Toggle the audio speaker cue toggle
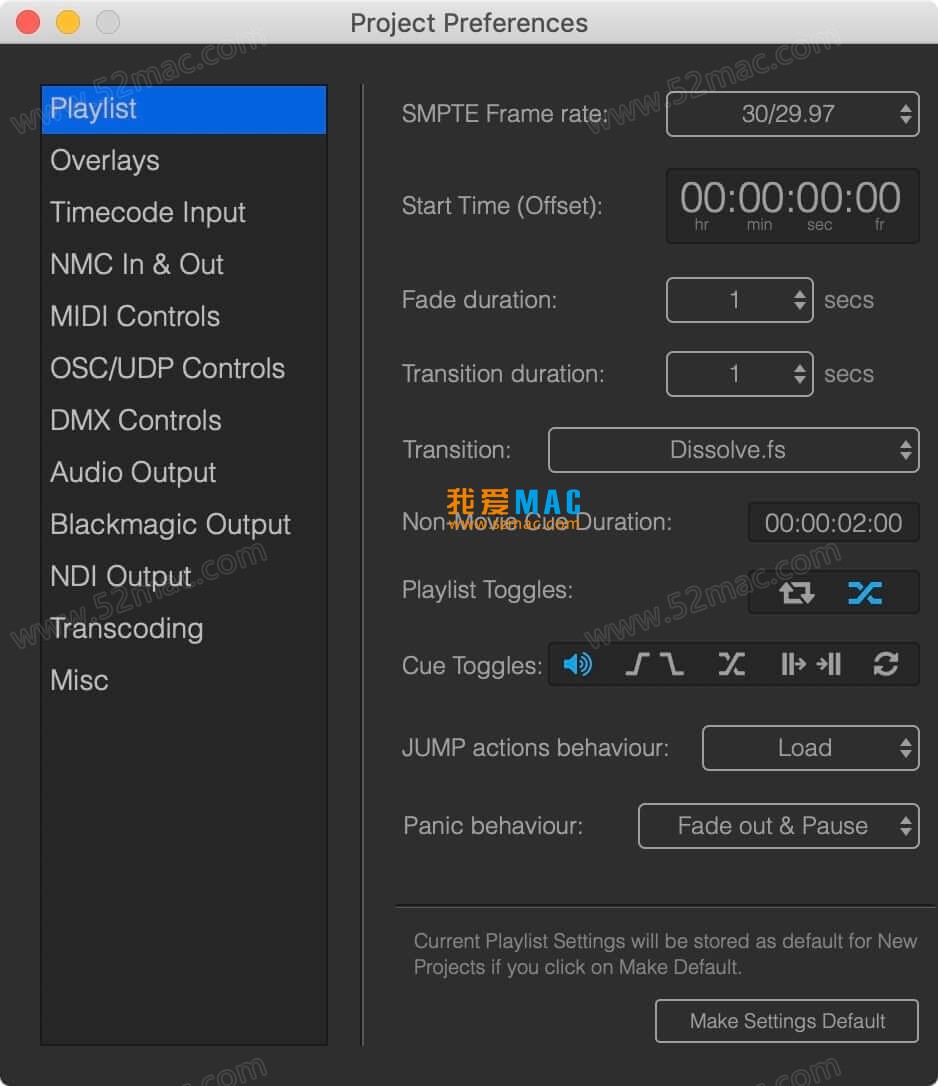This screenshot has width=938, height=1086. coord(577,664)
